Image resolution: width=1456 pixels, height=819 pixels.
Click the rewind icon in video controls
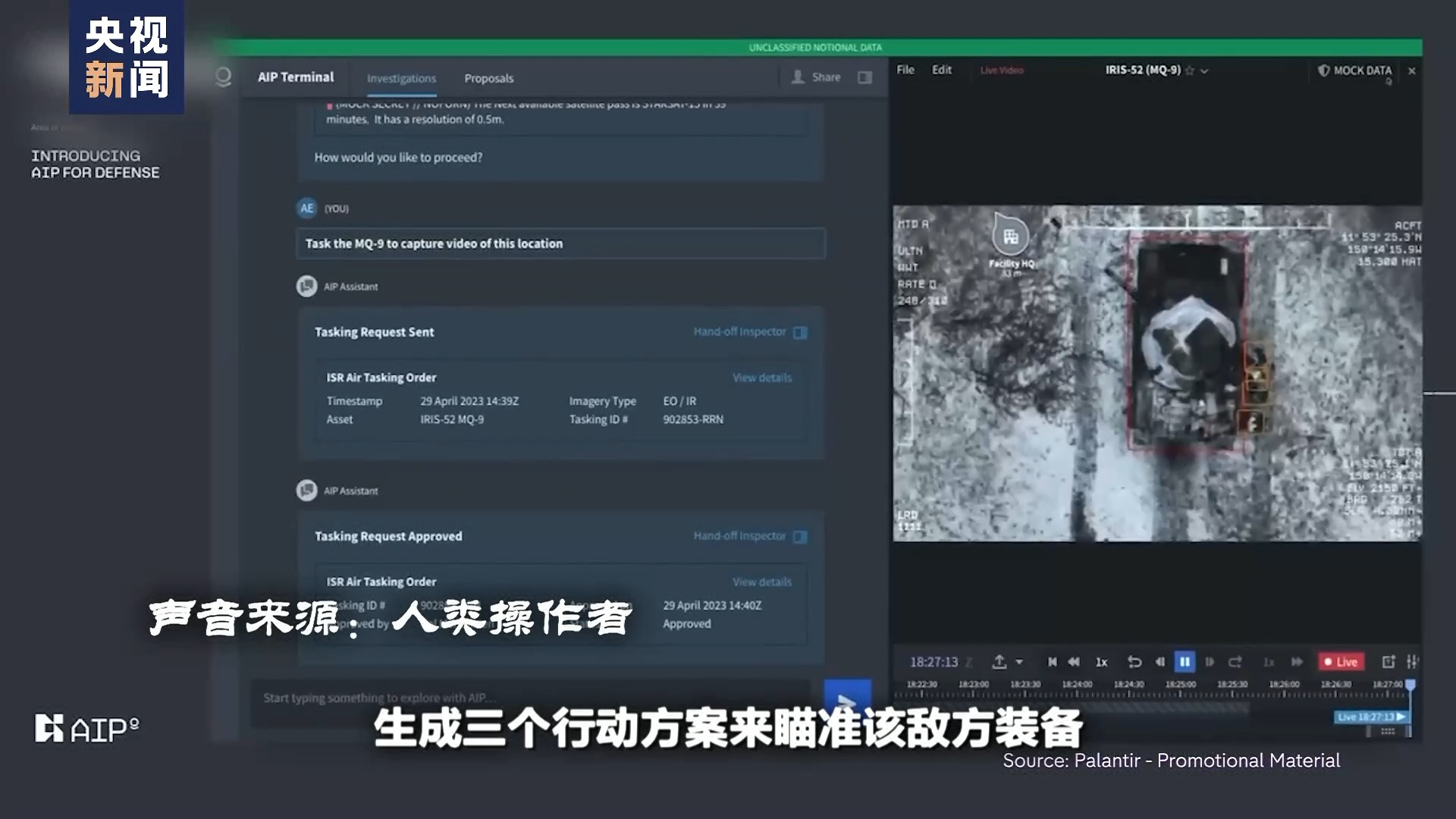pos(1074,662)
